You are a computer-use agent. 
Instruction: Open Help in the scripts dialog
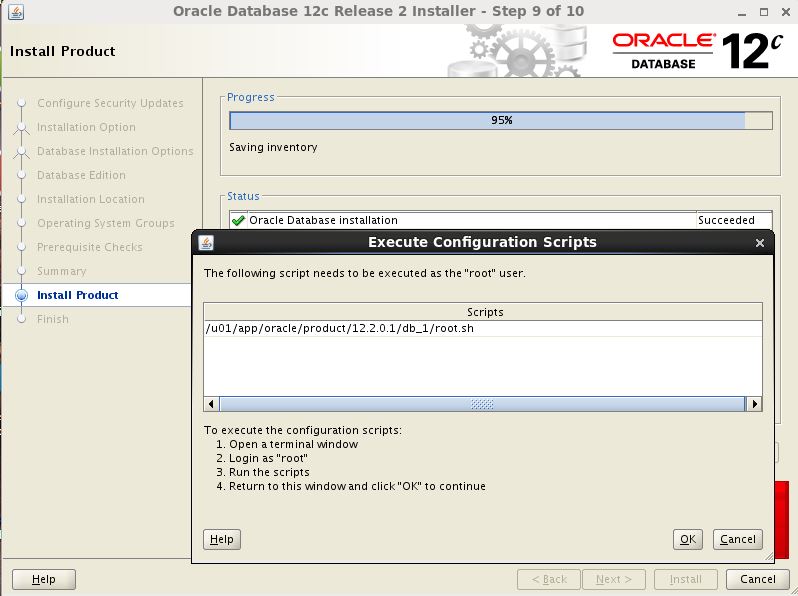pos(221,539)
